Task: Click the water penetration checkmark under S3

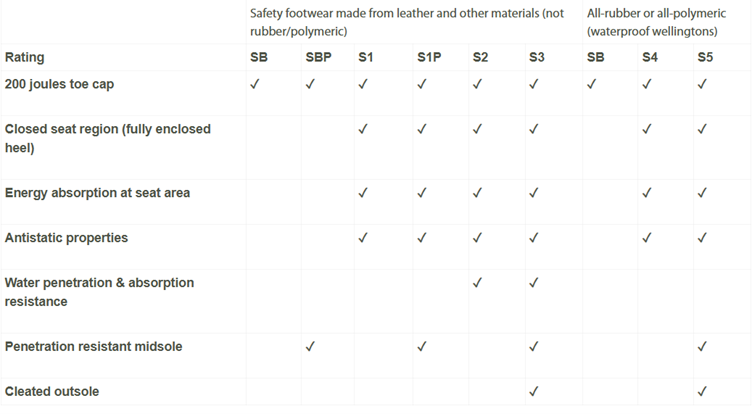Action: tap(533, 283)
